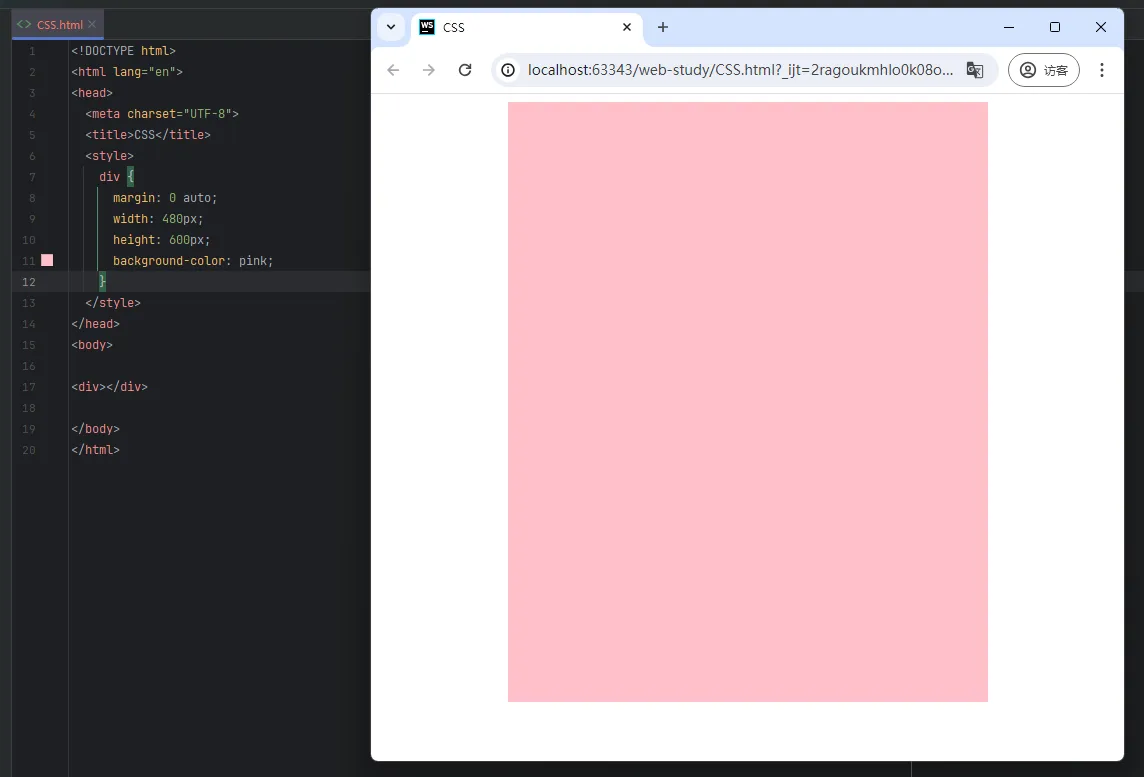Screen dimensions: 1144x777
Task: Maximize the Chrome window
Action: click(1054, 27)
